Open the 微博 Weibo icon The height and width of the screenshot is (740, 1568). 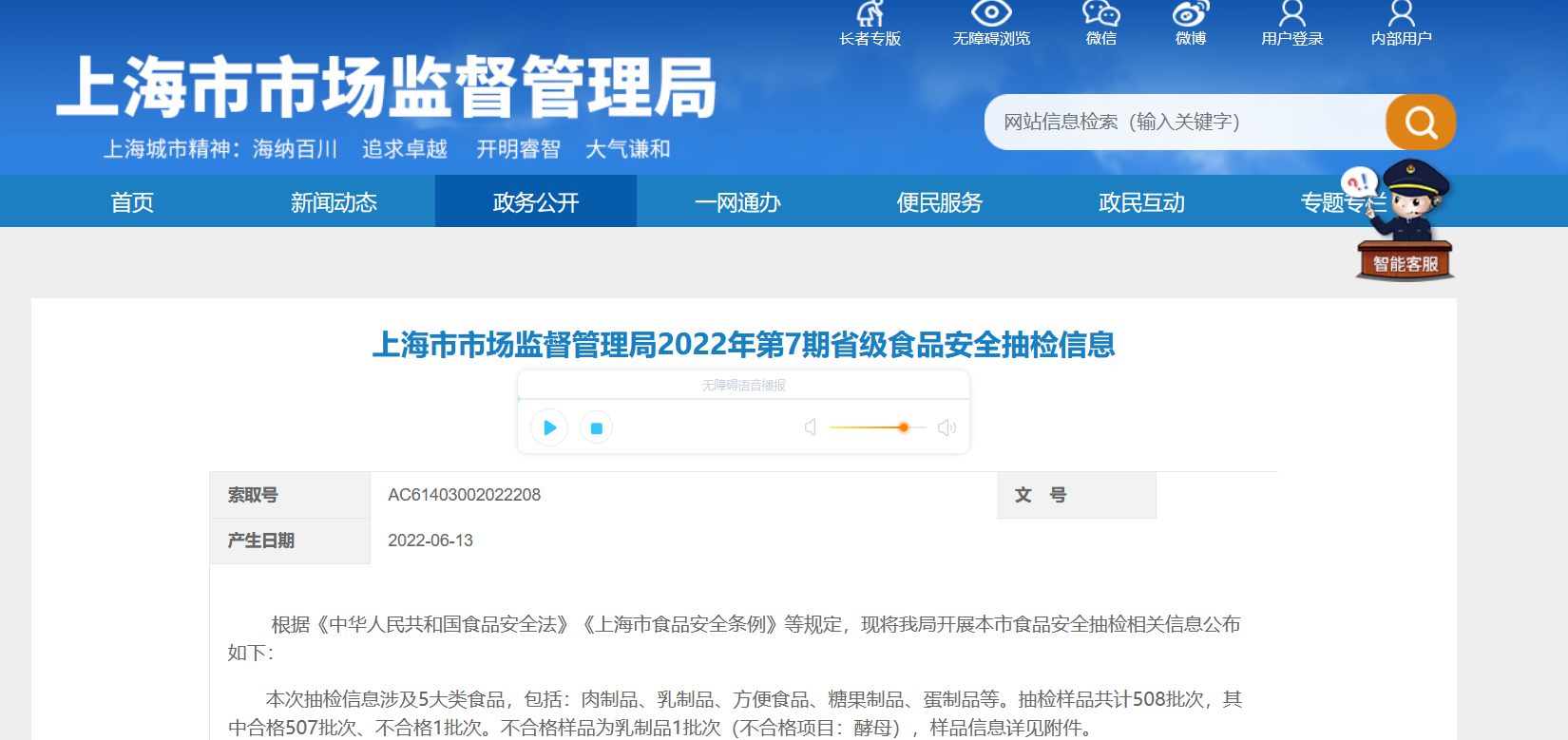pyautogui.click(x=1190, y=14)
